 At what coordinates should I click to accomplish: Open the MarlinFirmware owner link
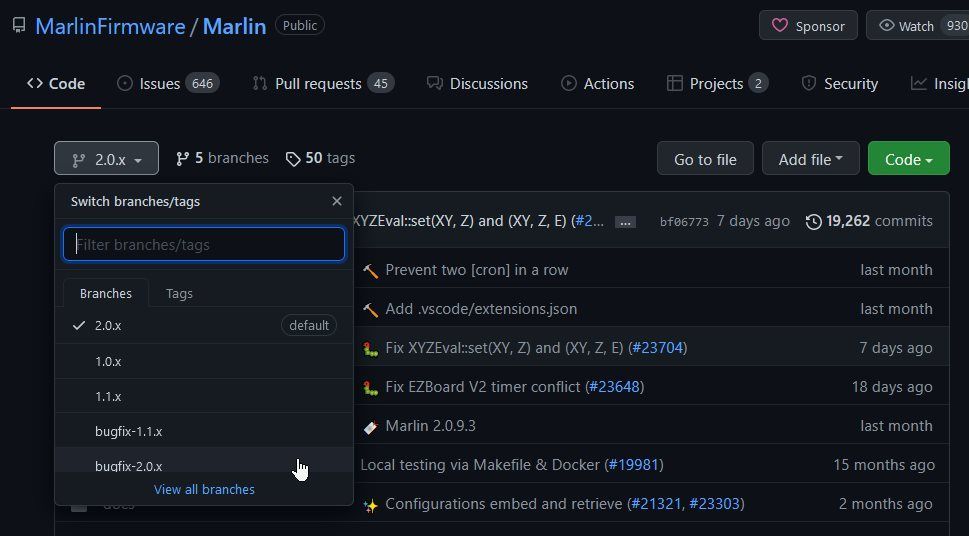point(110,26)
